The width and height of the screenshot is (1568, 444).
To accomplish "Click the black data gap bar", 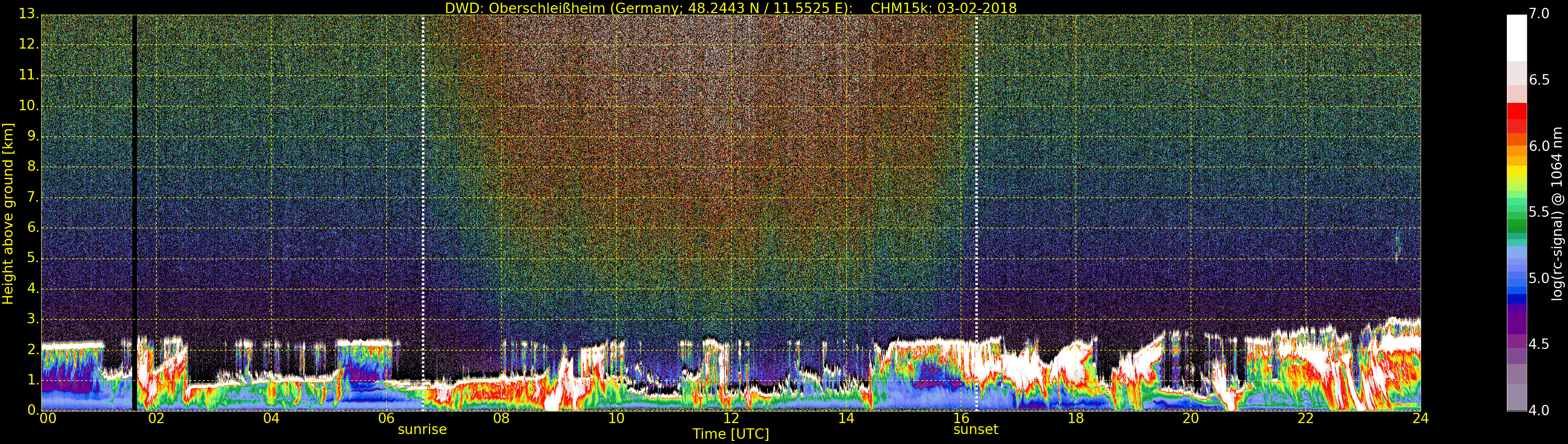I will (x=134, y=213).
